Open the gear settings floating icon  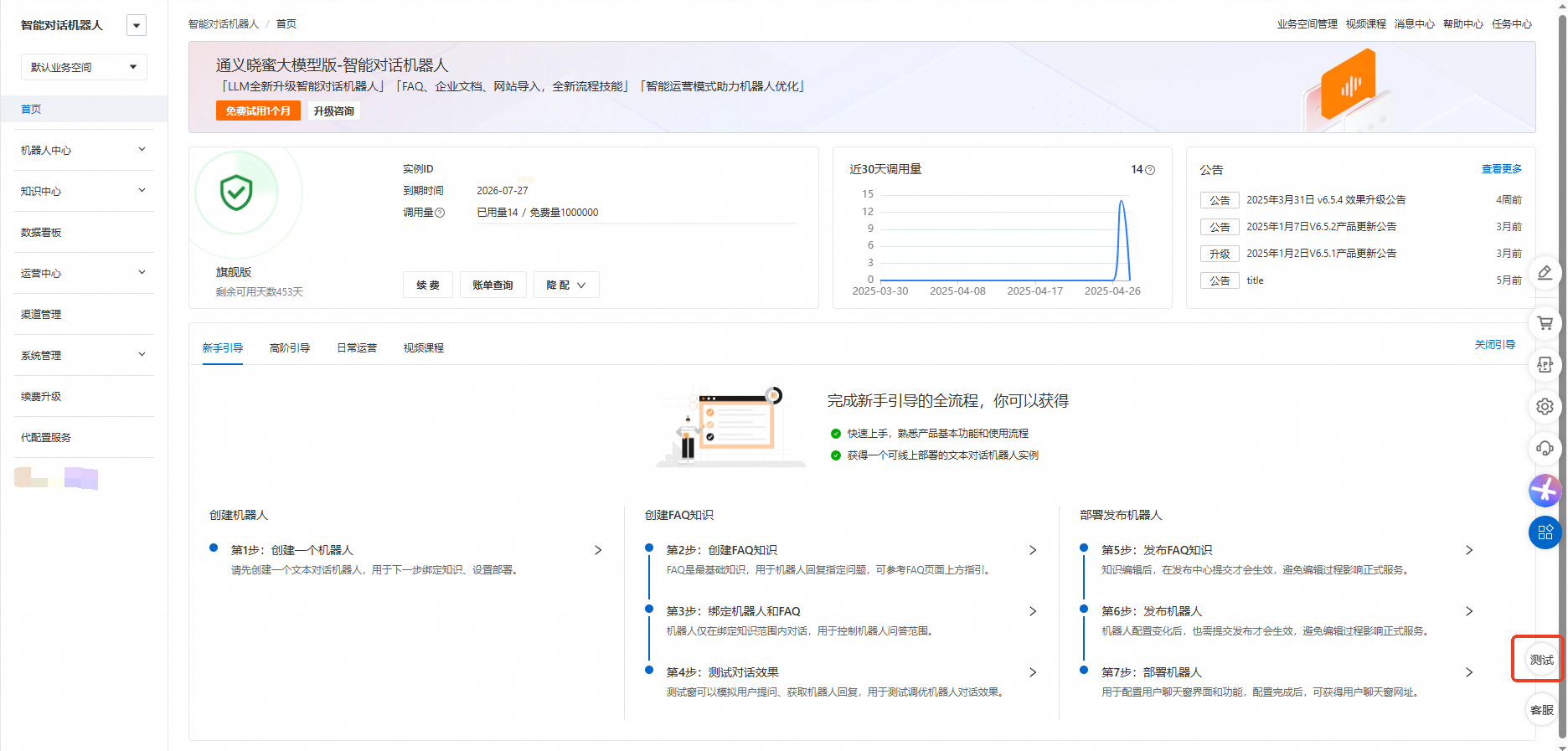(1545, 407)
